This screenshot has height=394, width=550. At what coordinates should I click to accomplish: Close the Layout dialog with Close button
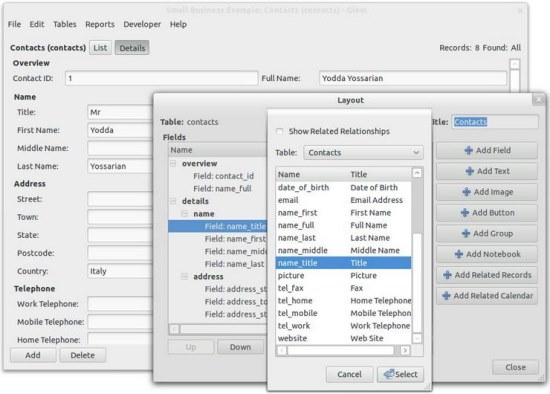[x=515, y=367]
